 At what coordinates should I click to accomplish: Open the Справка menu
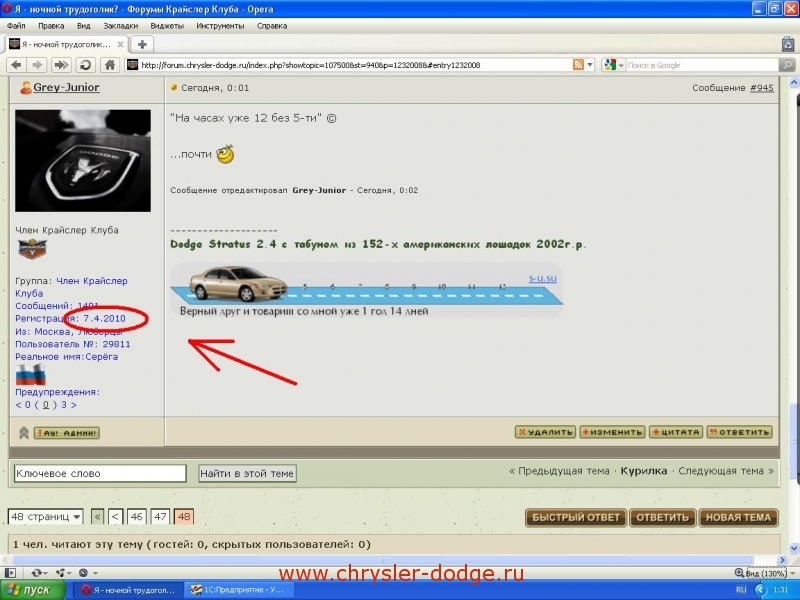(x=272, y=26)
